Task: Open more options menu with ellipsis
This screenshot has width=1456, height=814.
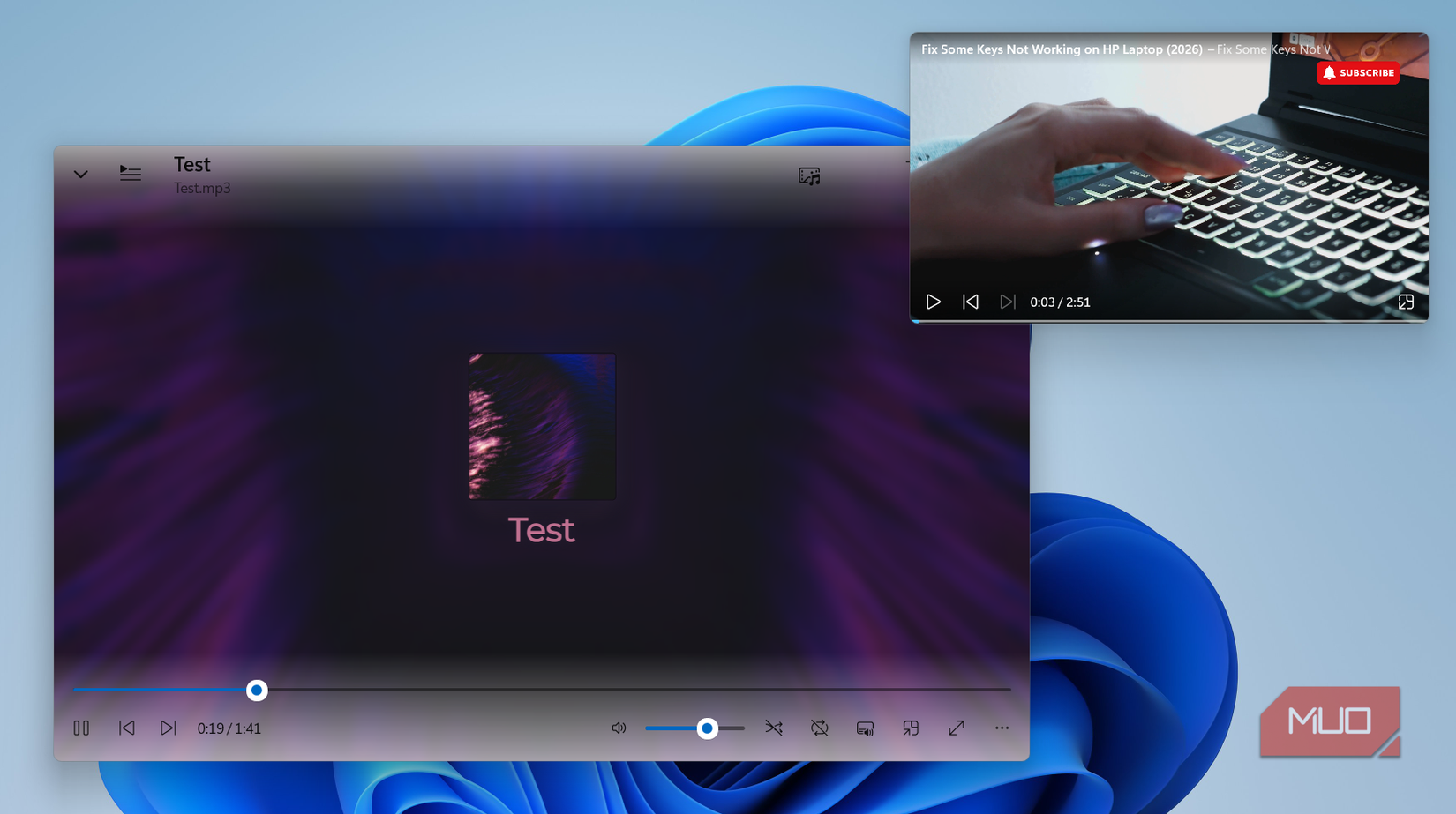Action: (1002, 728)
